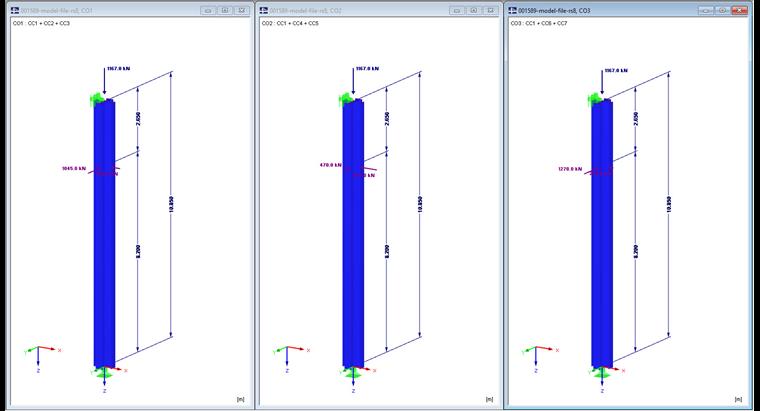Click the XYZ axis triad in CO3 window
Viewport: 760px width, 411px height.
click(540, 358)
